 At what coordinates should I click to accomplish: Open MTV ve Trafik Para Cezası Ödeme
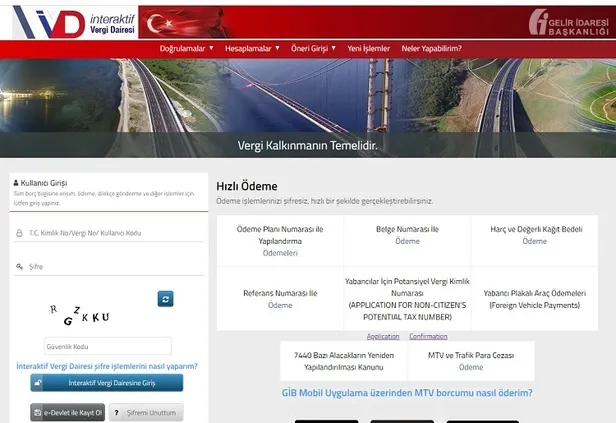tap(470, 361)
